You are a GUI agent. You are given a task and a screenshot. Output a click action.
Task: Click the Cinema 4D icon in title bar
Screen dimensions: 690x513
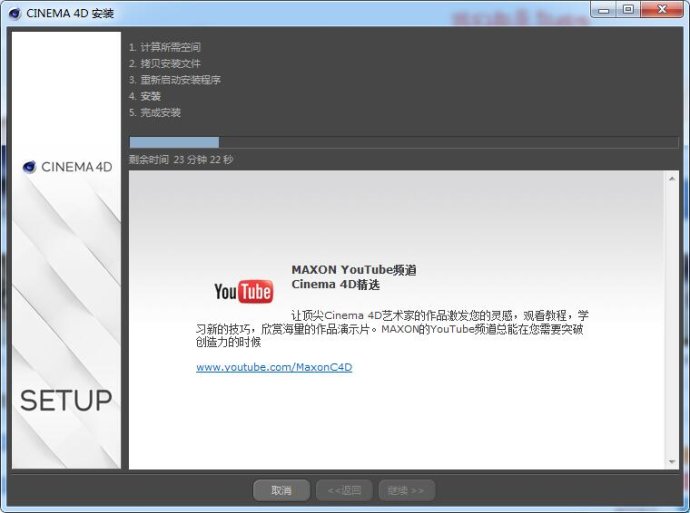click(15, 13)
